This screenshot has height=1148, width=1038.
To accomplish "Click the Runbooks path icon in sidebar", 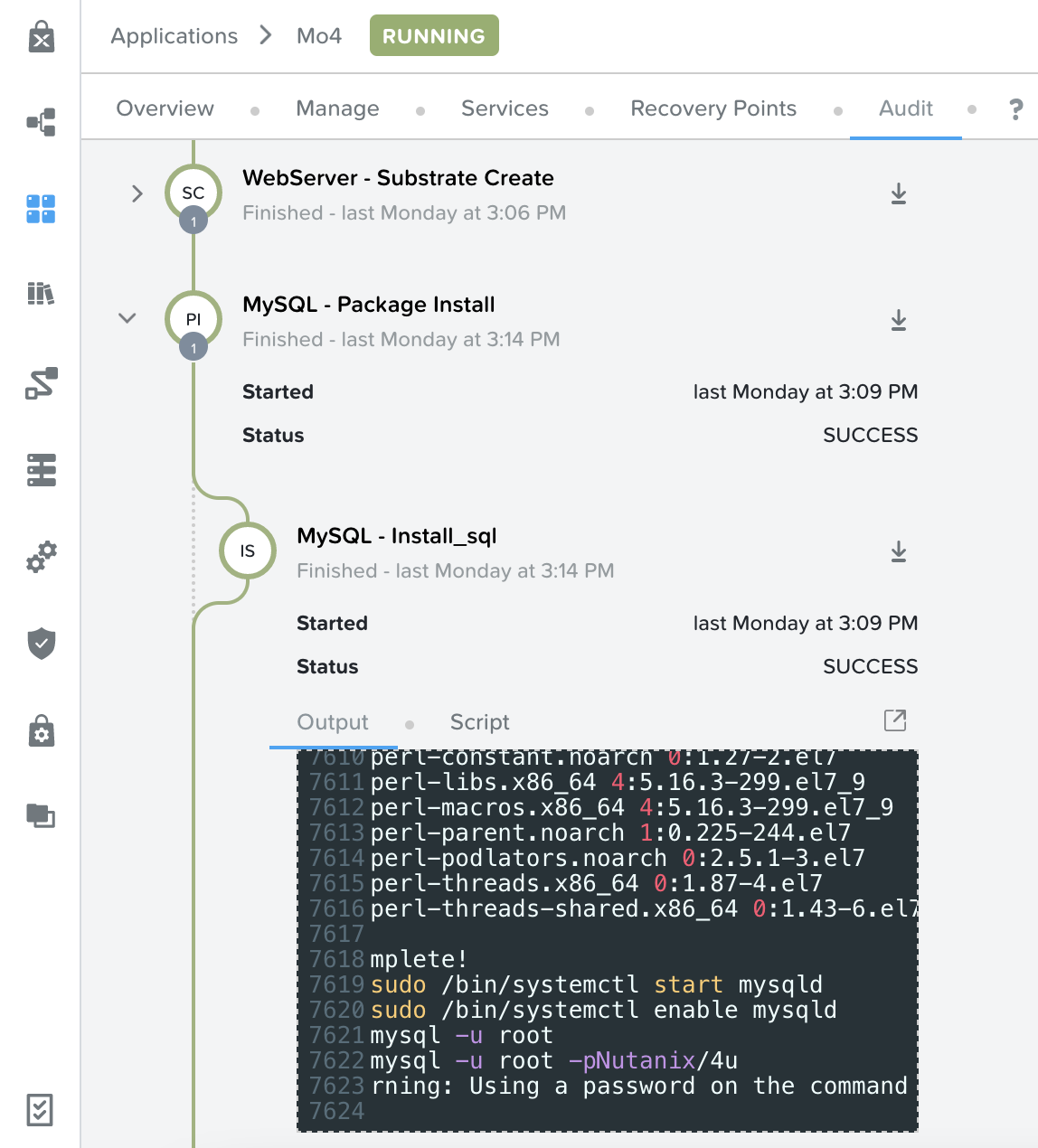I will point(42,383).
